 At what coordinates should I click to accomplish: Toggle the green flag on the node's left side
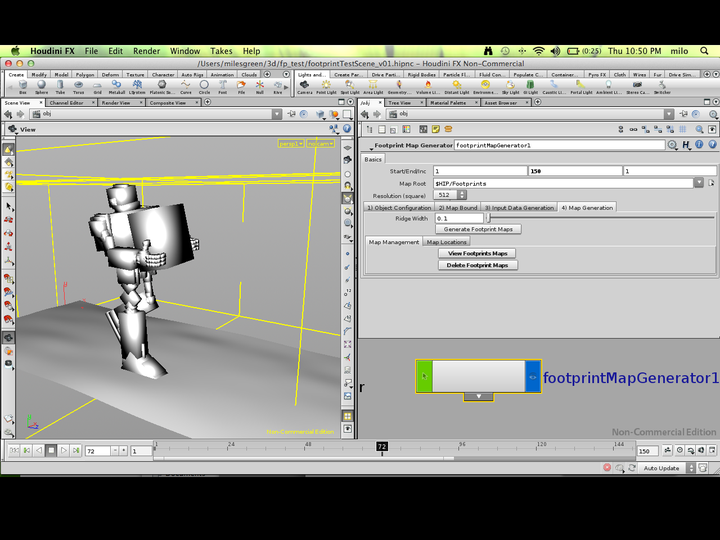(x=424, y=377)
